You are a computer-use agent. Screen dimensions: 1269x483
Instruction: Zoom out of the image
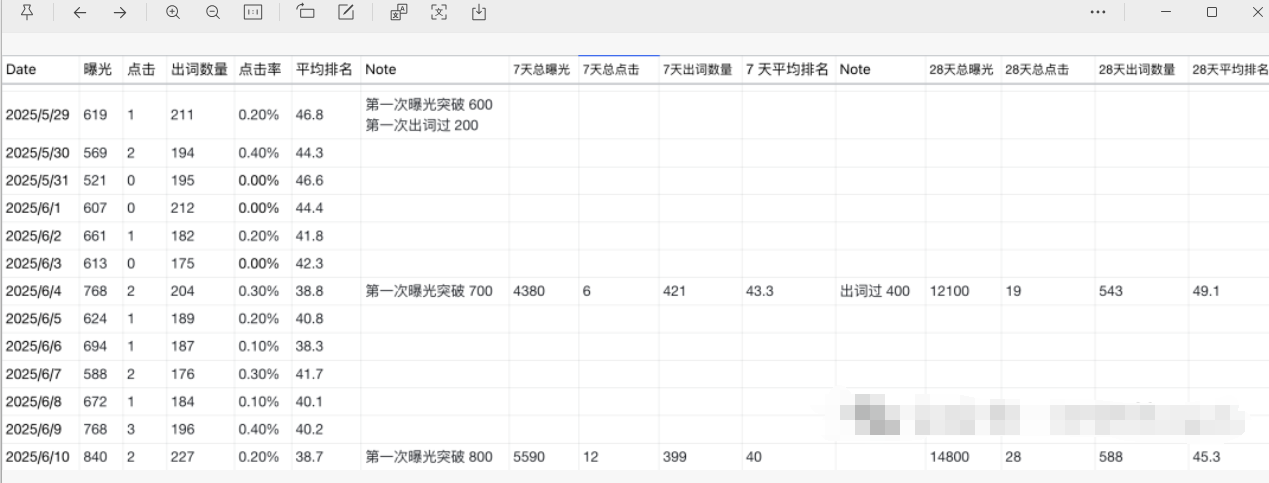pyautogui.click(x=213, y=12)
